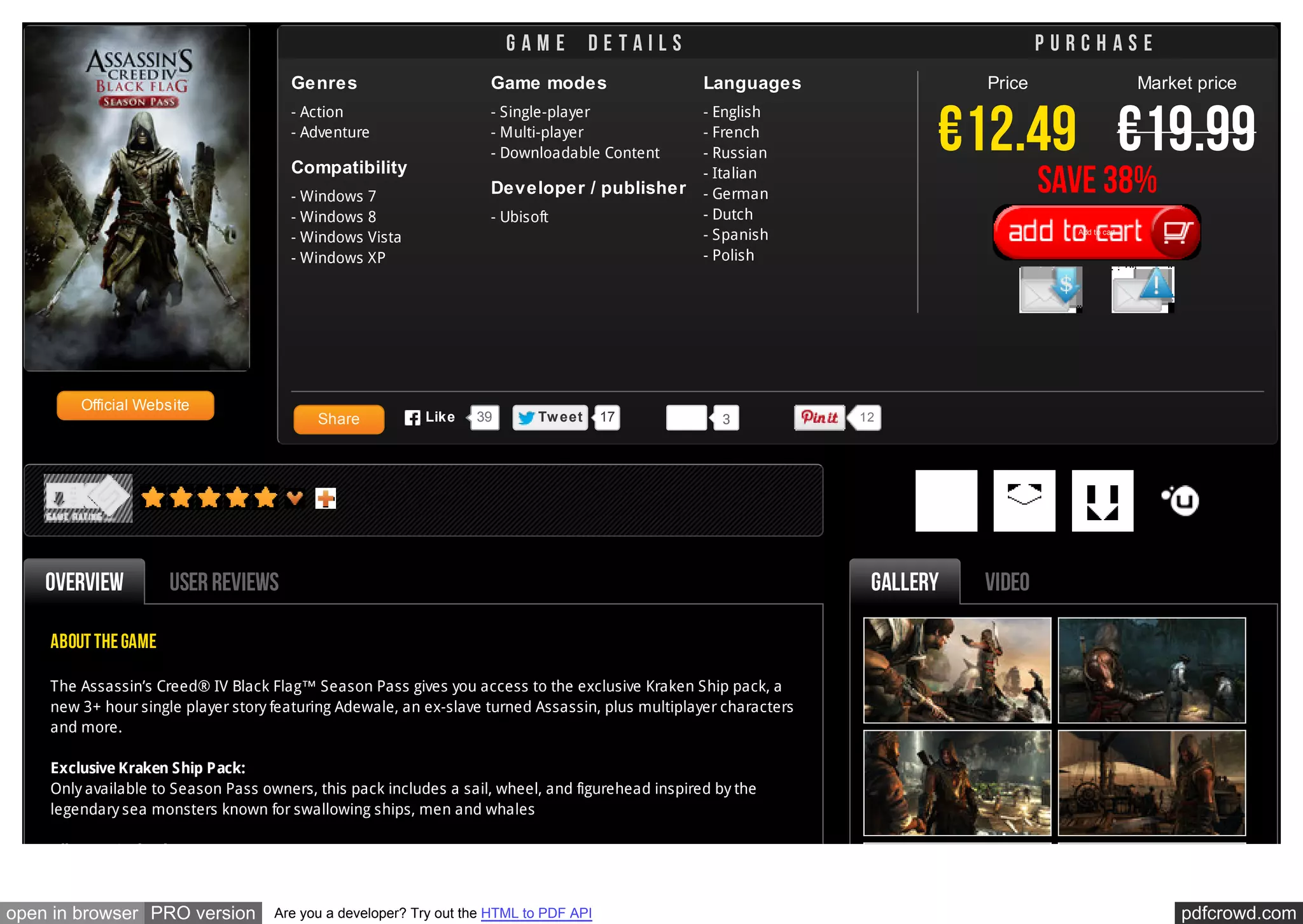Click the Assassin's Creed cover art image
Viewport: 1303px width, 924px height.
[137, 198]
